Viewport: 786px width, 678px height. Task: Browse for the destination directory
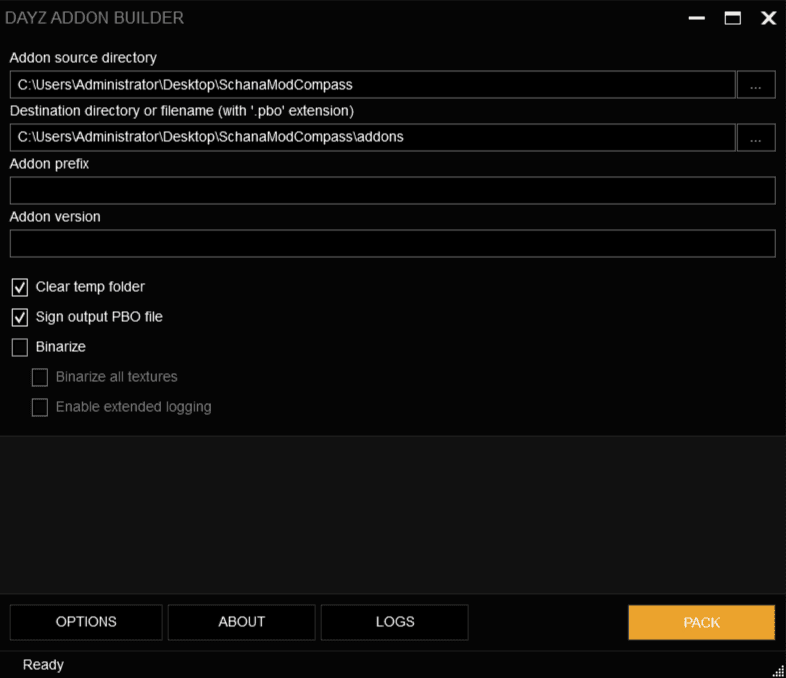tap(756, 137)
